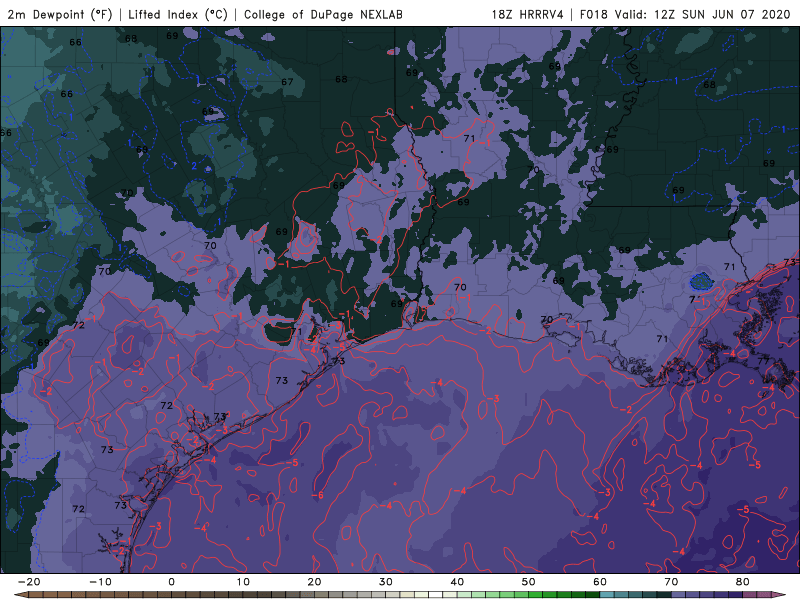The width and height of the screenshot is (800, 600).
Task: Click the "-10" colorbar tick label
Action: point(100,582)
